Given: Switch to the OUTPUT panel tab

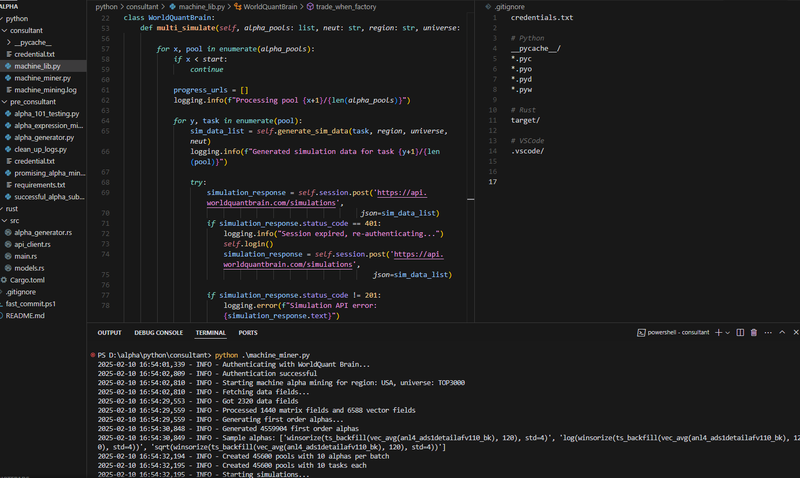Looking at the screenshot, I should click(109, 333).
